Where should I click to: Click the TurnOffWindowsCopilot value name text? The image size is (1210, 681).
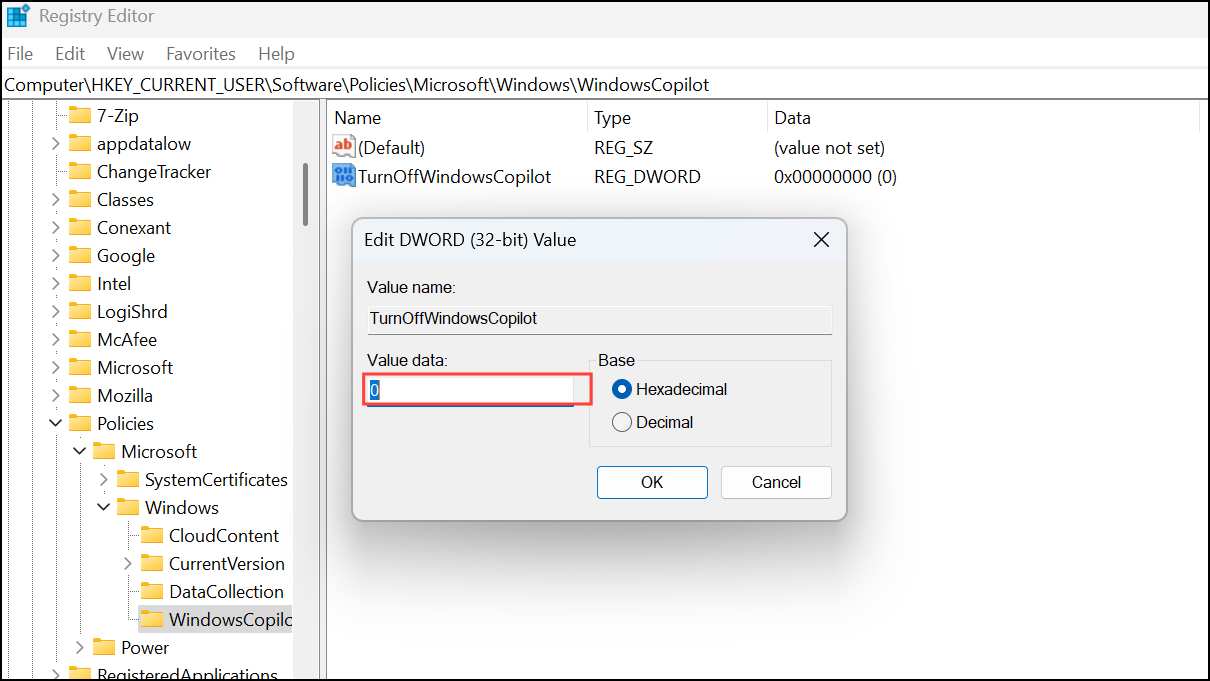pos(455,176)
